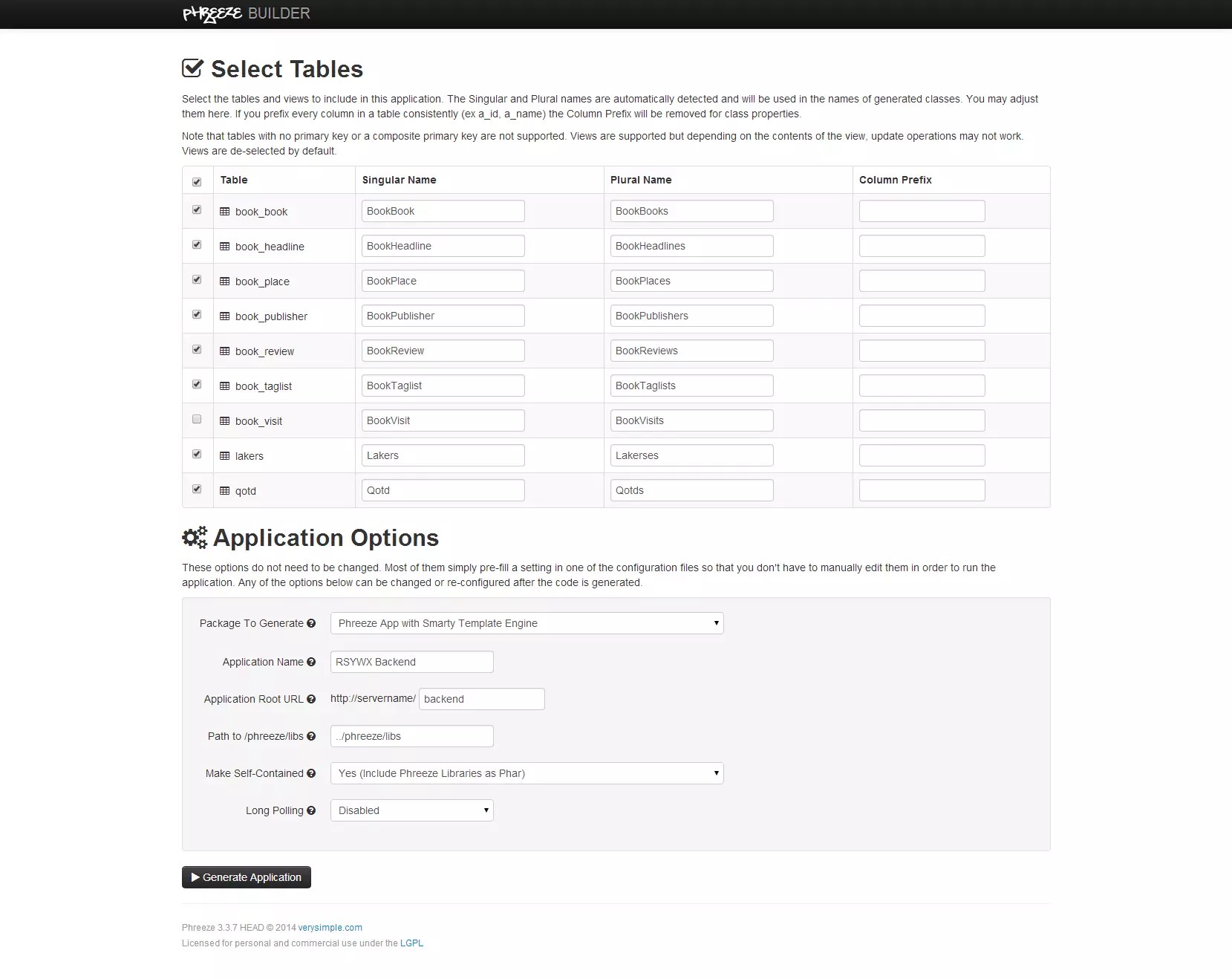Click singular name field Lakers
The height and width of the screenshot is (979, 1232).
coord(443,455)
